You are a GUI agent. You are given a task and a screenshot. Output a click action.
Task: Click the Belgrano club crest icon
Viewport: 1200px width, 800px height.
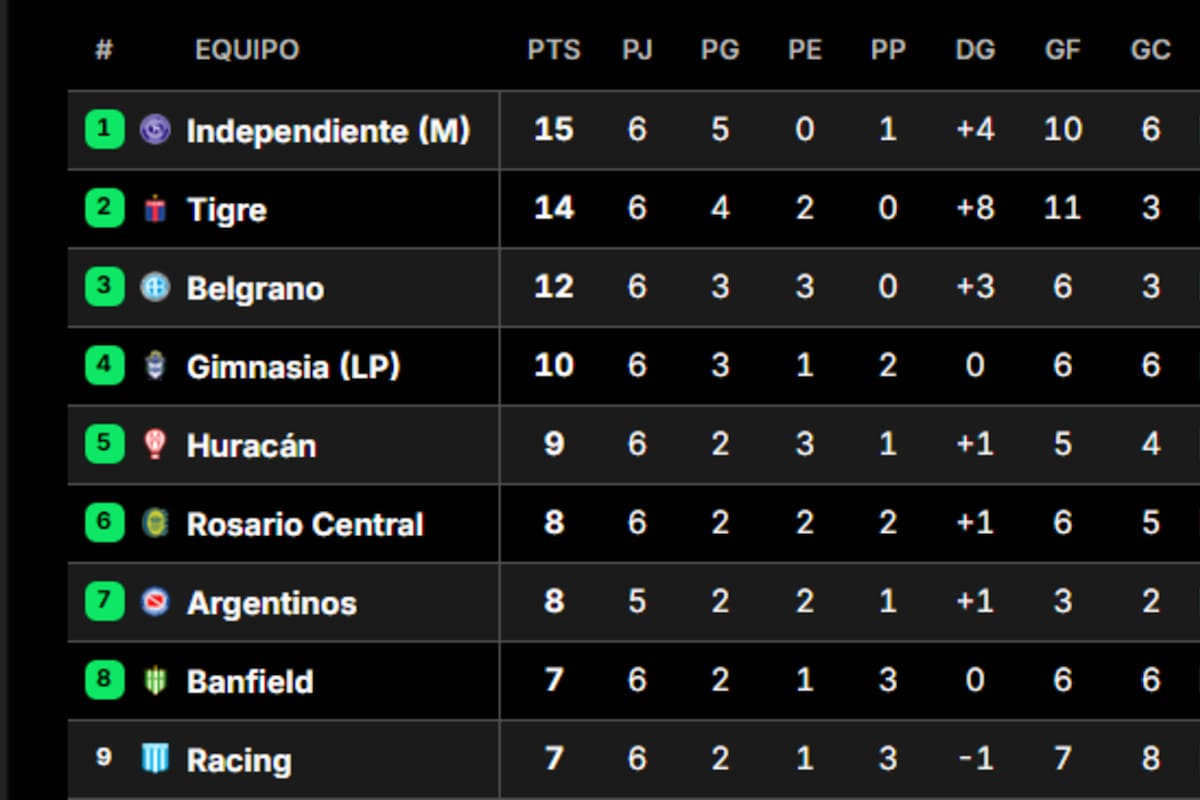155,288
